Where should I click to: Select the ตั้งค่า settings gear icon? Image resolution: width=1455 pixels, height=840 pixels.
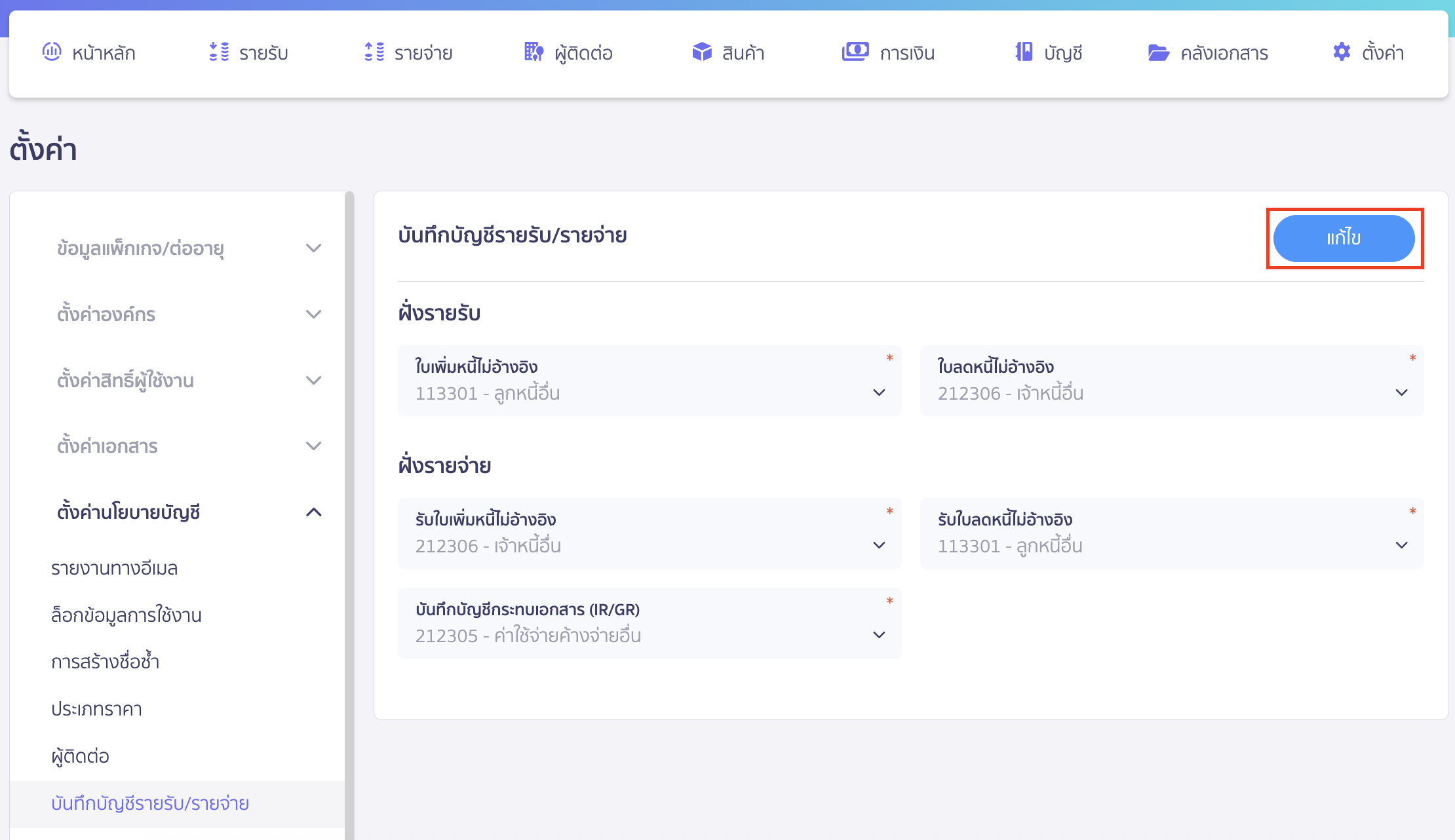(x=1341, y=52)
